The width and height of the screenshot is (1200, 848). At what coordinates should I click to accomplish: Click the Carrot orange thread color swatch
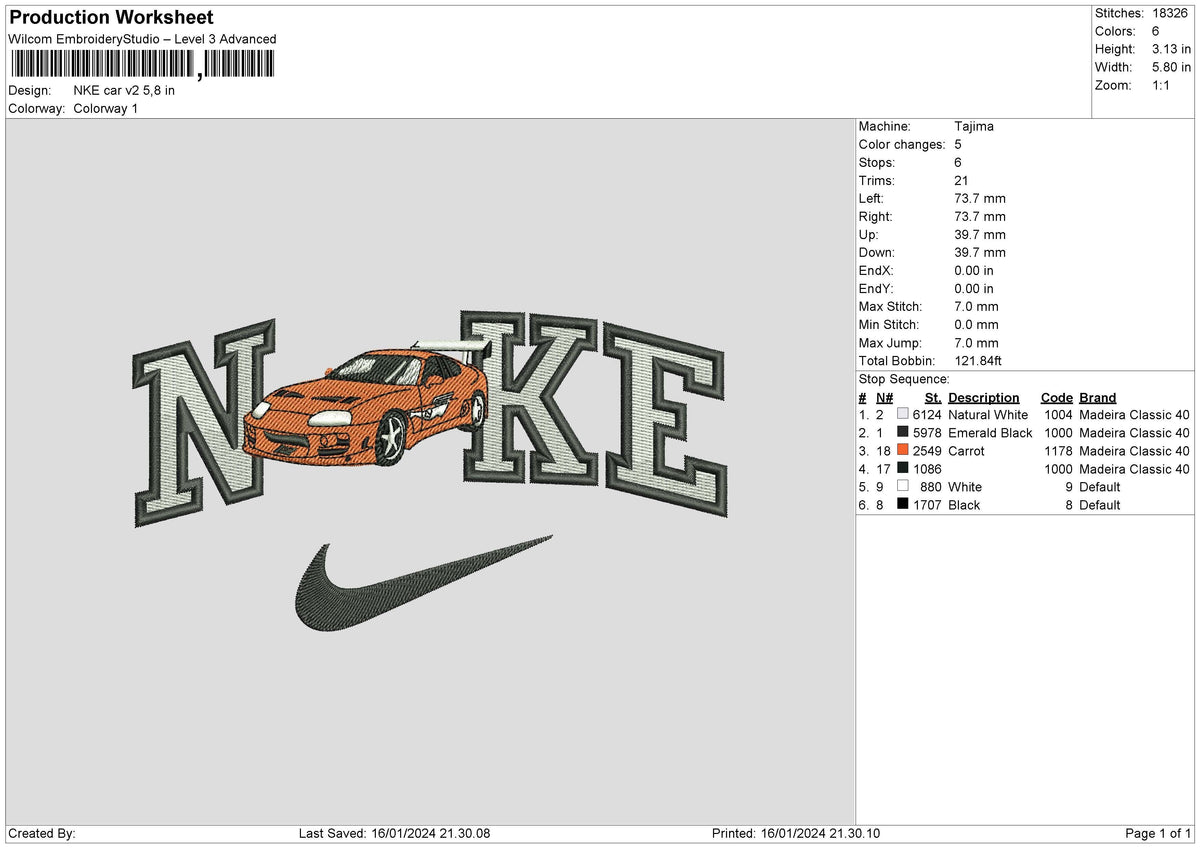coord(903,451)
